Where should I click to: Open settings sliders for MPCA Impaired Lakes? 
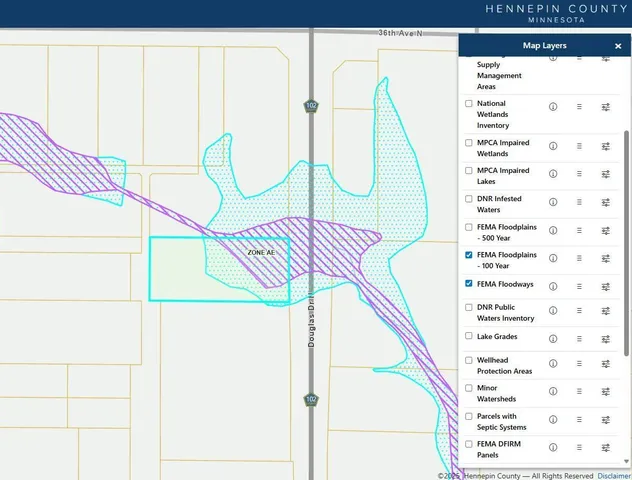coord(606,171)
